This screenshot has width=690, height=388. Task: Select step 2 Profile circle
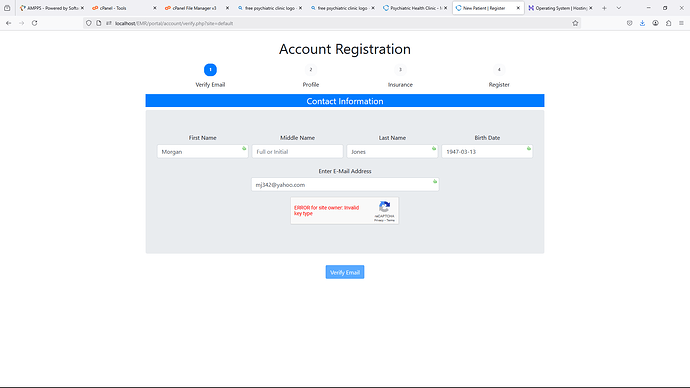311,70
